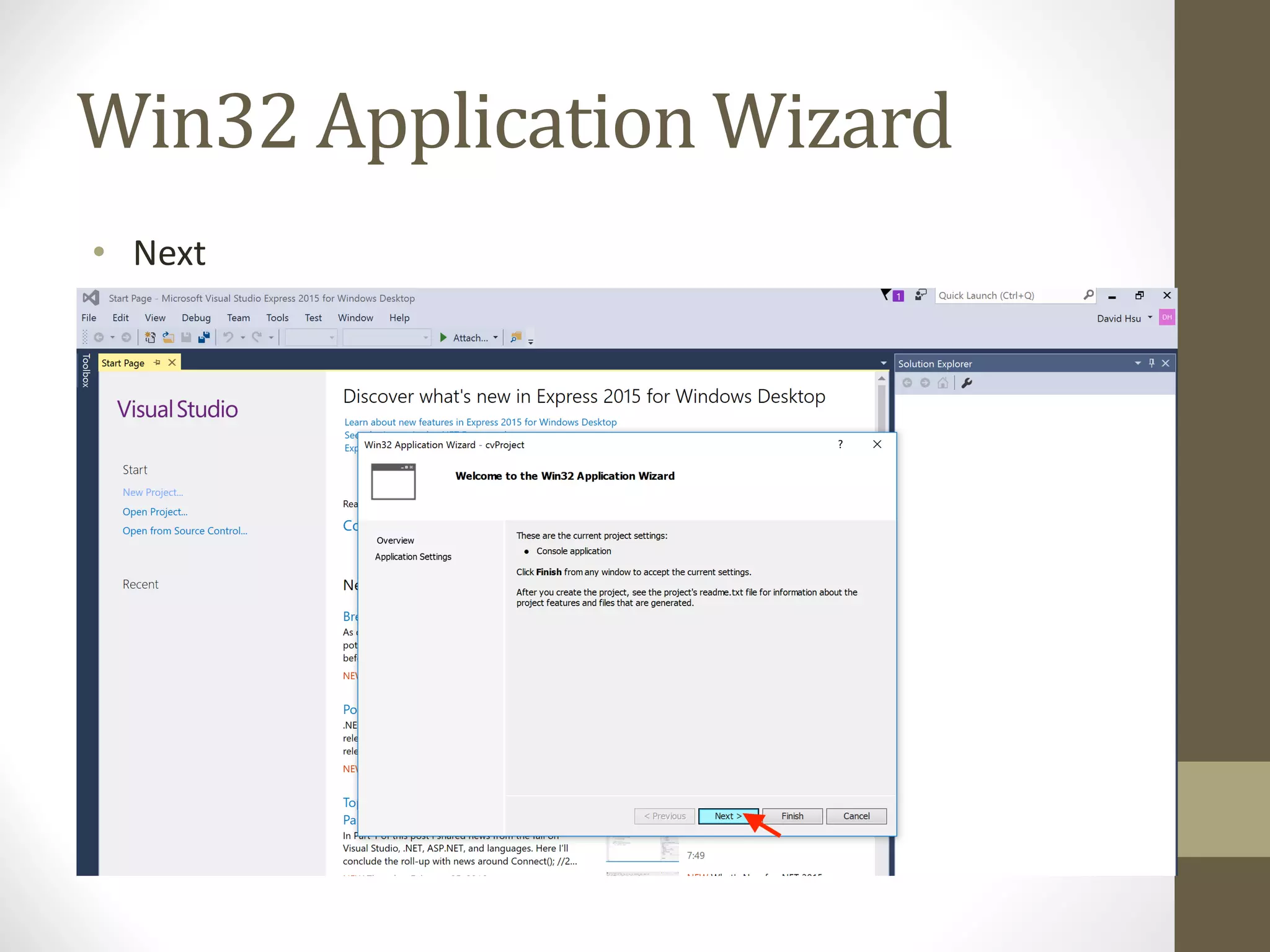The image size is (1270, 952).
Task: Select Application Settings in wizard sidebar
Action: 413,557
